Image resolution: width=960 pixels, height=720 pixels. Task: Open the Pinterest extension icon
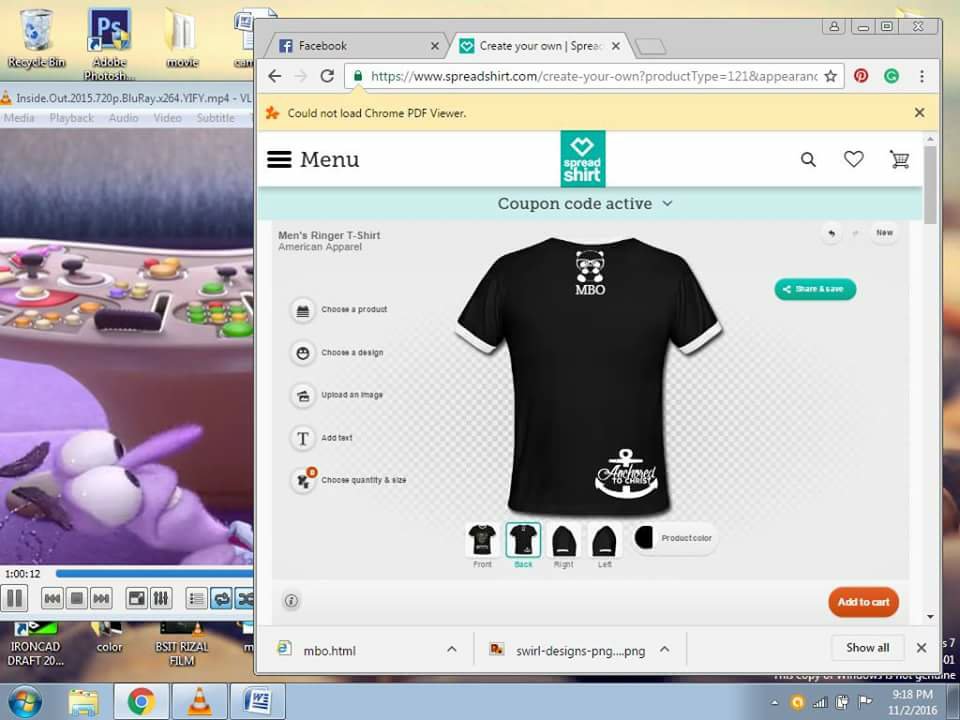click(x=861, y=76)
